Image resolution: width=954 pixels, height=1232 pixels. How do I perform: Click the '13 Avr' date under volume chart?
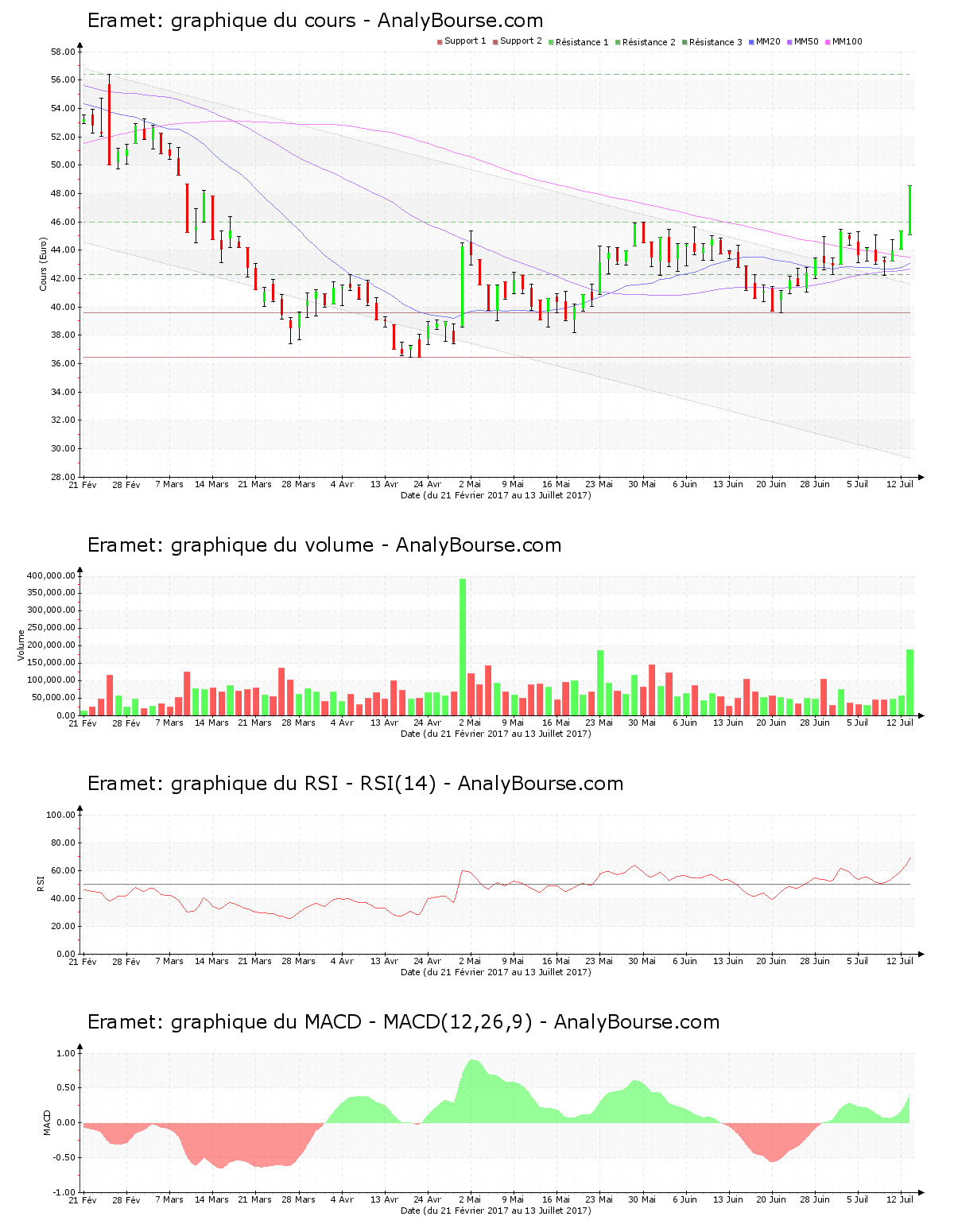click(384, 723)
